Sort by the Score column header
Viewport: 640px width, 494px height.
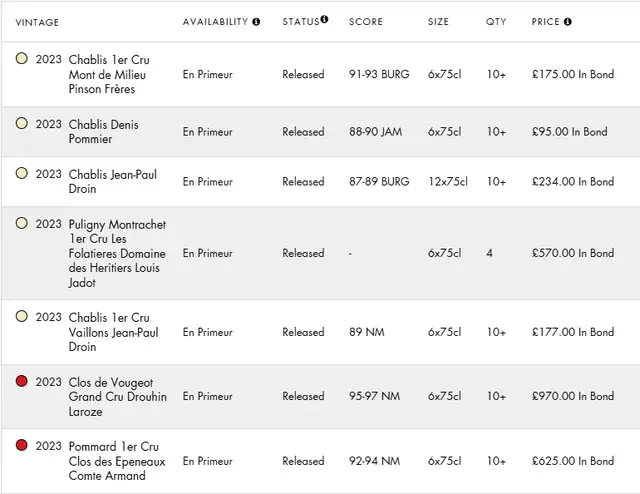[365, 22]
